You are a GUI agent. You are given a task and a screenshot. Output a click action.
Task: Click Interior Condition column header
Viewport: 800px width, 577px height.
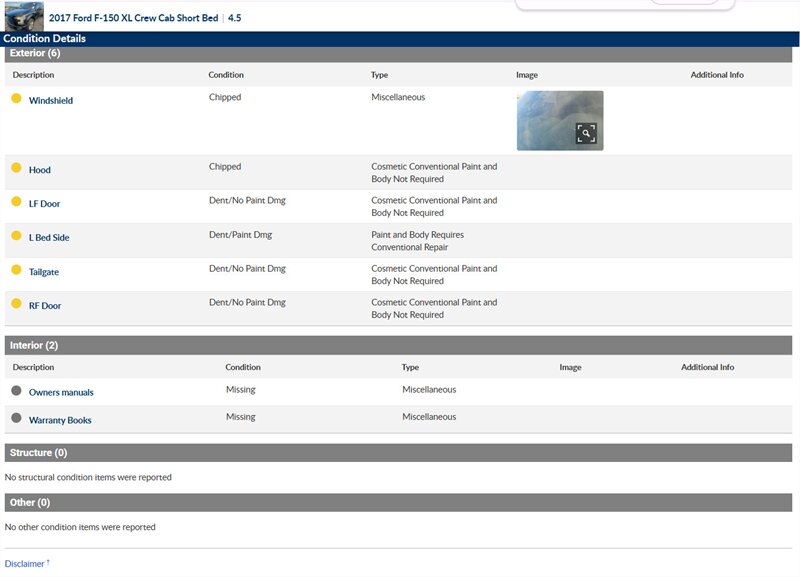(243, 367)
